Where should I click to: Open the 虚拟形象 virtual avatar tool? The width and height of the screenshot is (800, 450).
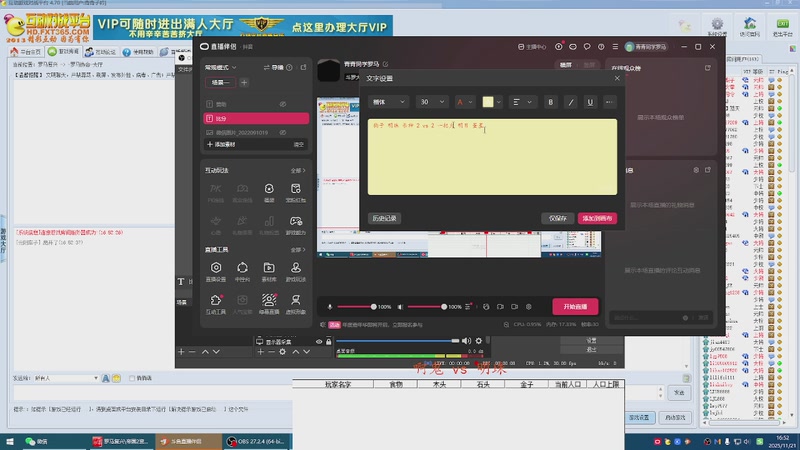click(x=295, y=304)
